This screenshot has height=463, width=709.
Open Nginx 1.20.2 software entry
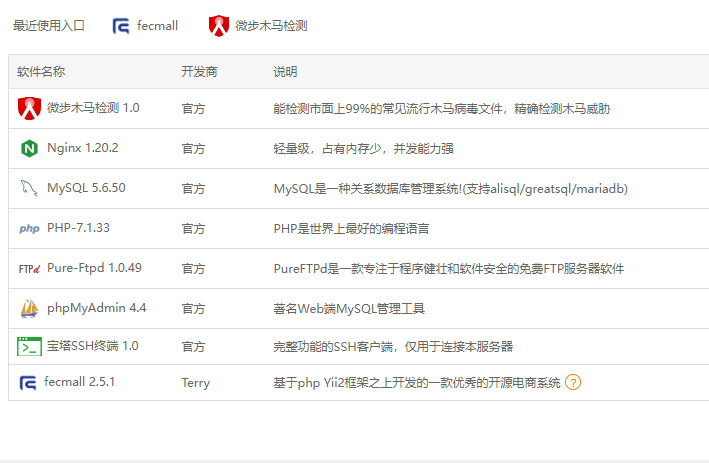(x=83, y=148)
